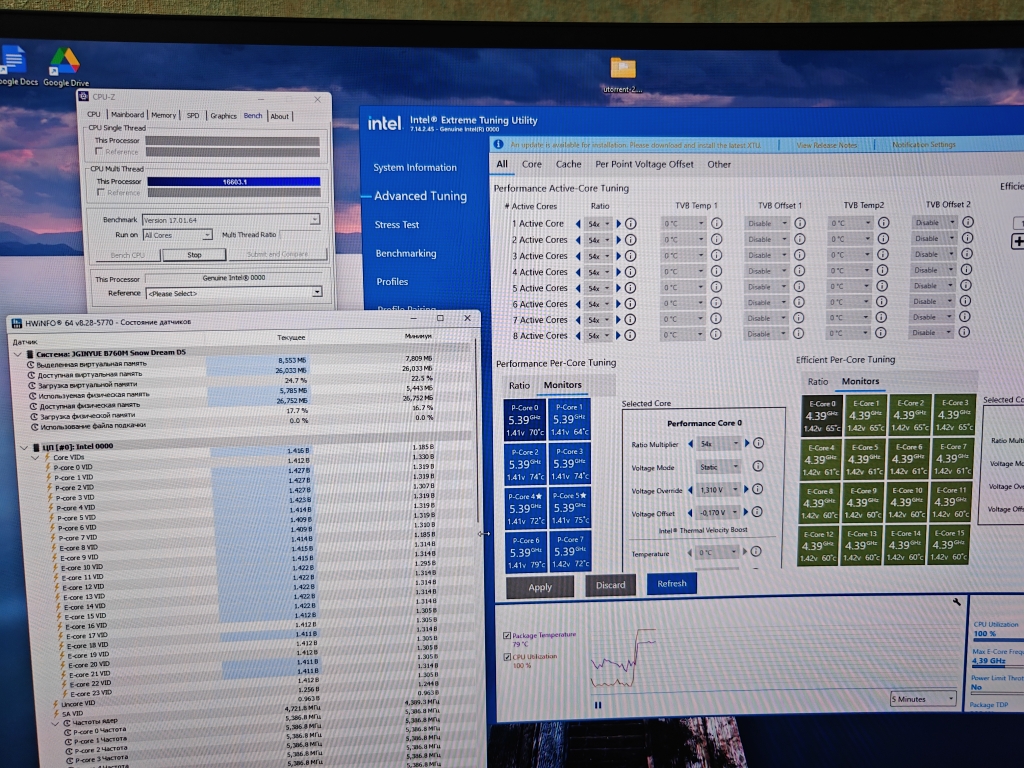This screenshot has width=1024, height=768.
Task: Open the 5 Minutes graph duration dropdown
Action: click(923, 699)
